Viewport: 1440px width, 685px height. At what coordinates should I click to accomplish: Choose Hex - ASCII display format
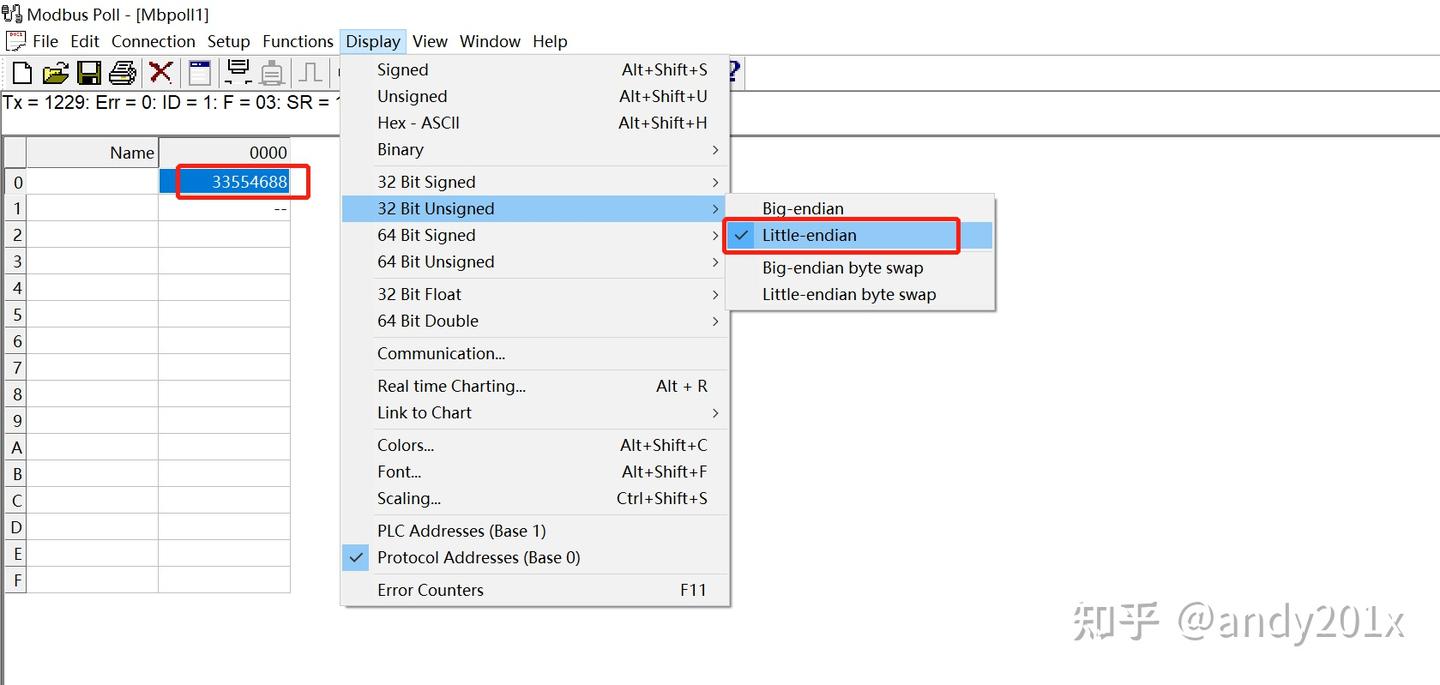click(x=418, y=123)
